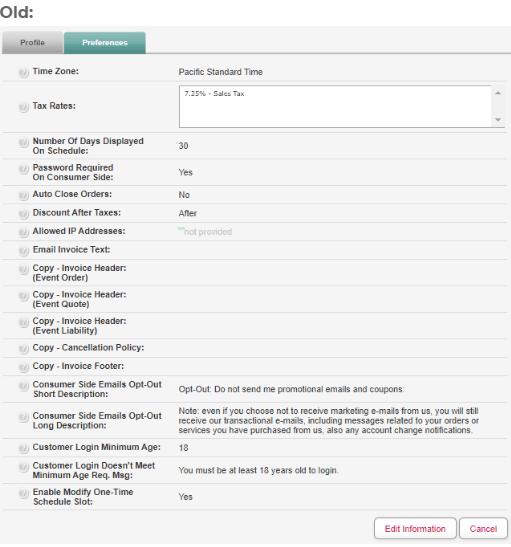Click the Cancel button
Viewport: 511px width, 547px height.
(483, 529)
